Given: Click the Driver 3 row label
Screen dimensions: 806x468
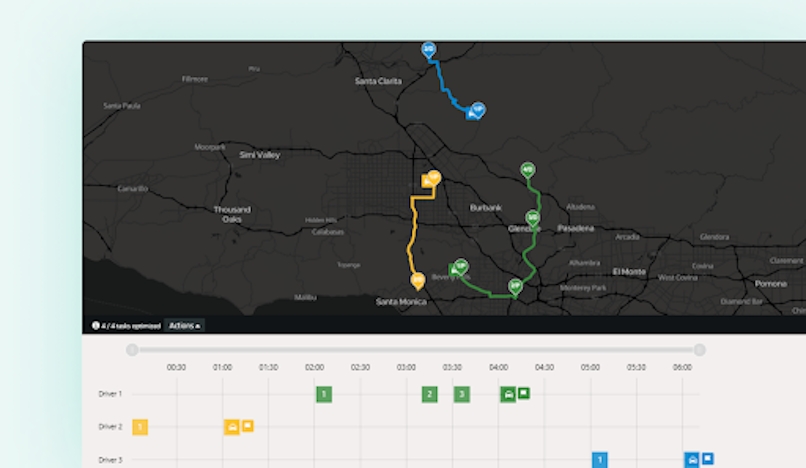Looking at the screenshot, I should point(110,460).
